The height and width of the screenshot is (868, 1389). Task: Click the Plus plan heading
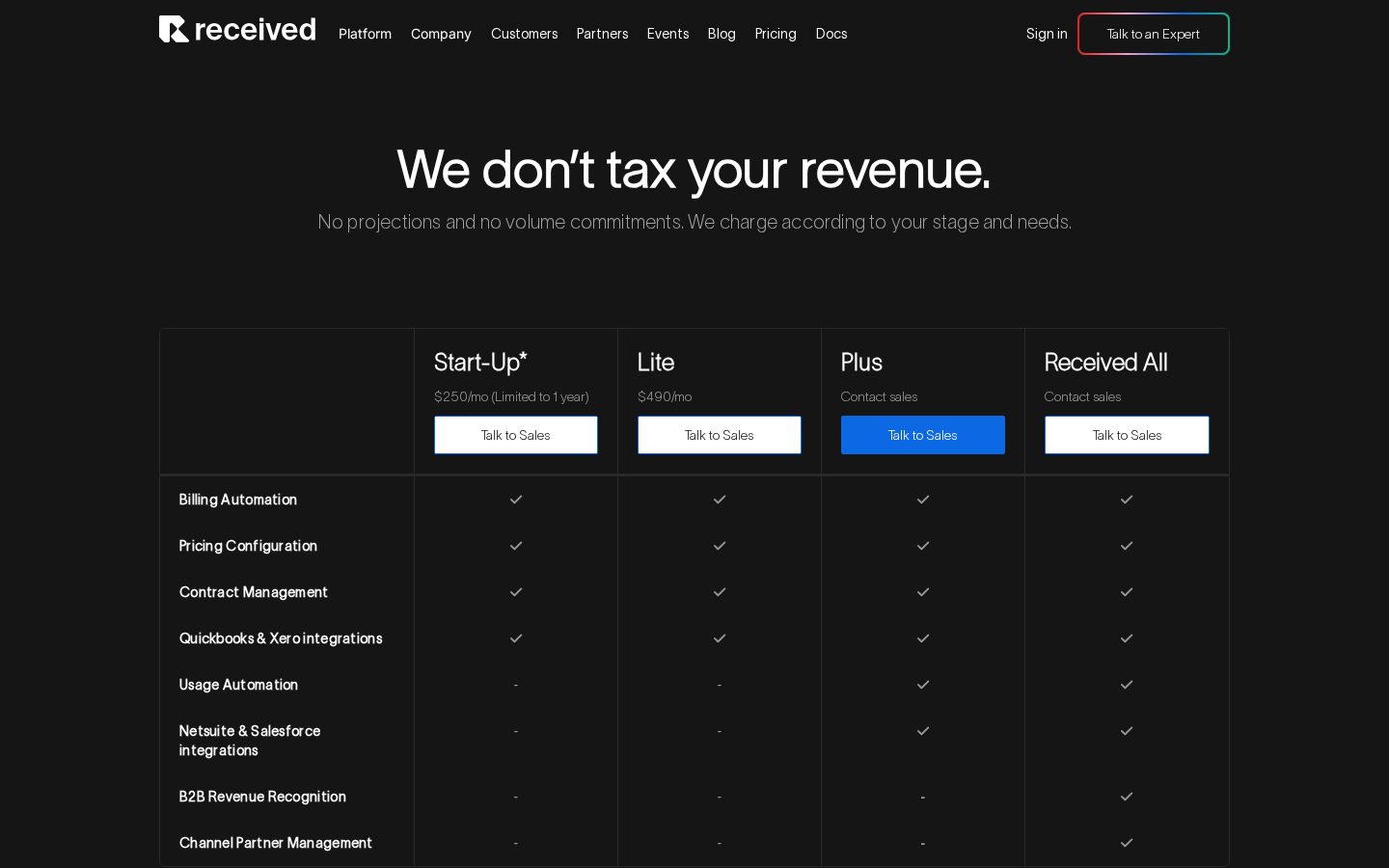pyautogui.click(x=861, y=363)
